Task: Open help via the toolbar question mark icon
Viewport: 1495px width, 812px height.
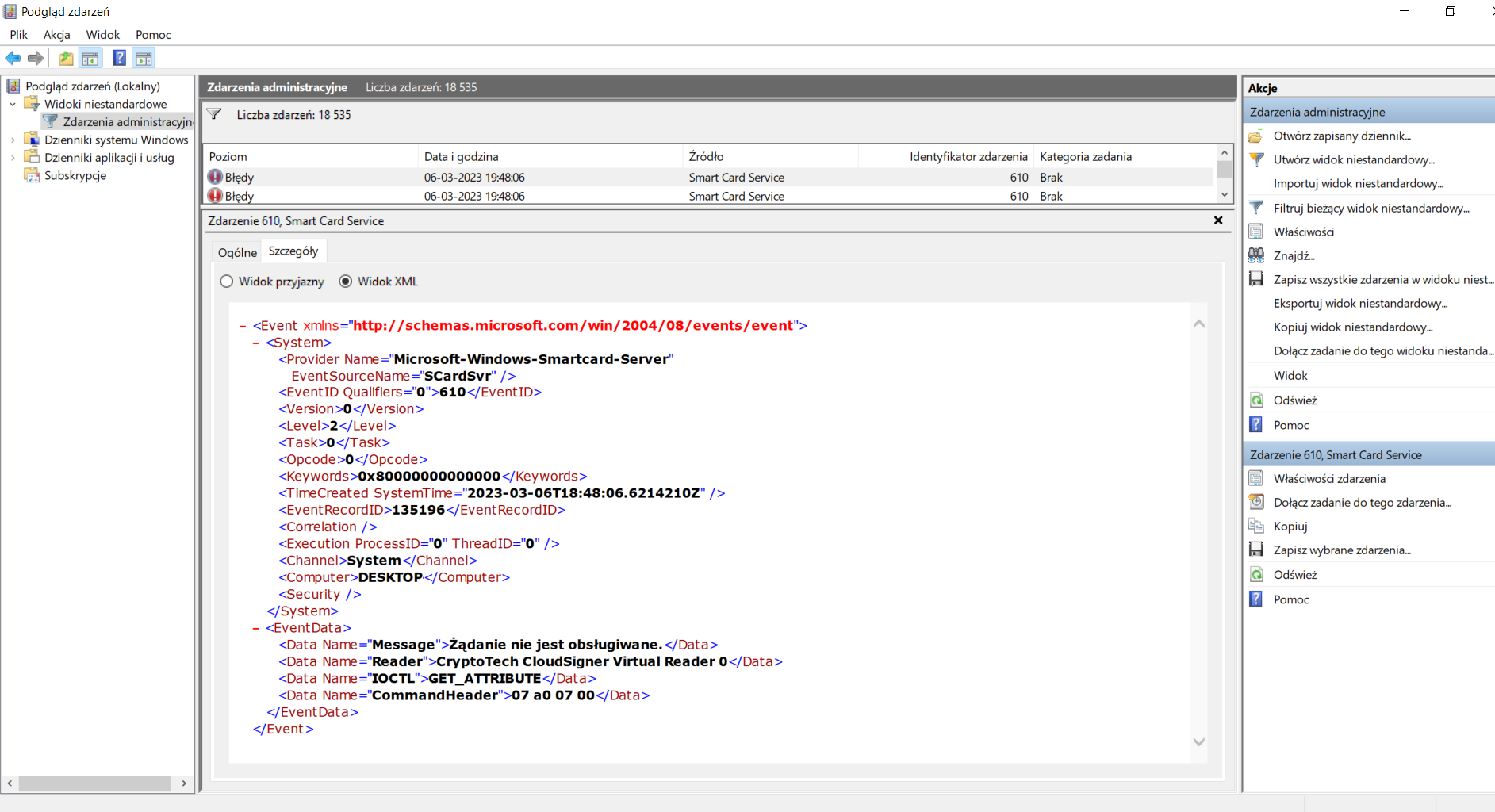Action: [119, 58]
